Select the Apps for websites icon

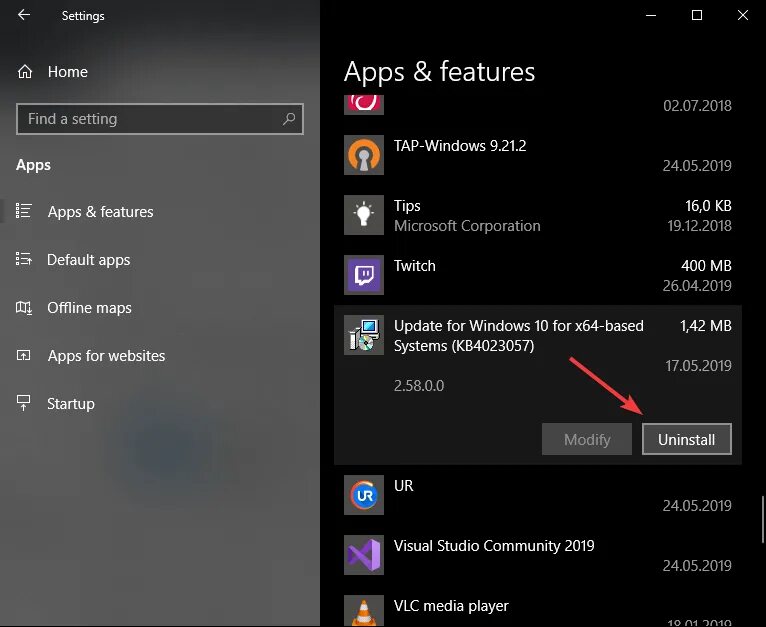[23, 355]
